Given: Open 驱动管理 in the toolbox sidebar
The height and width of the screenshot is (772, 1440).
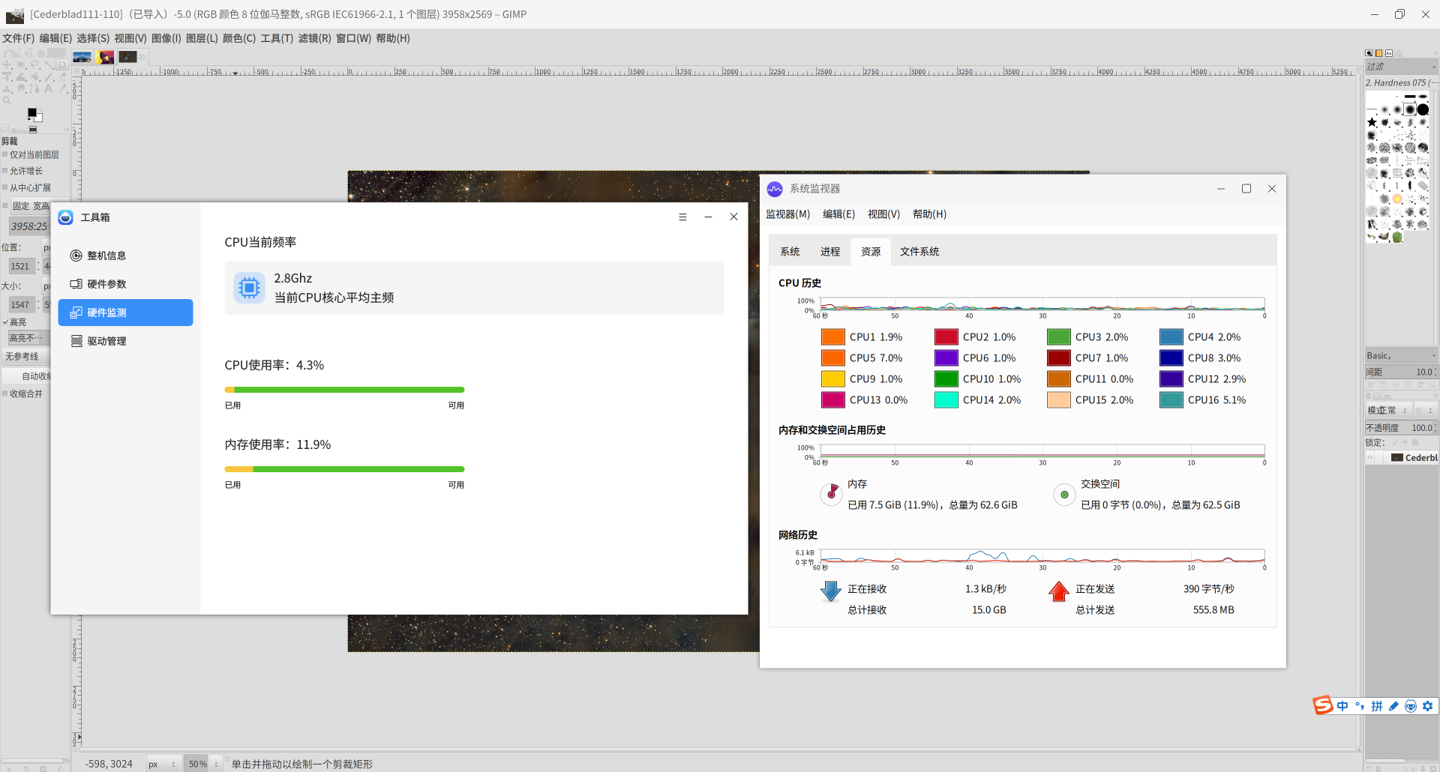Looking at the screenshot, I should coord(106,341).
